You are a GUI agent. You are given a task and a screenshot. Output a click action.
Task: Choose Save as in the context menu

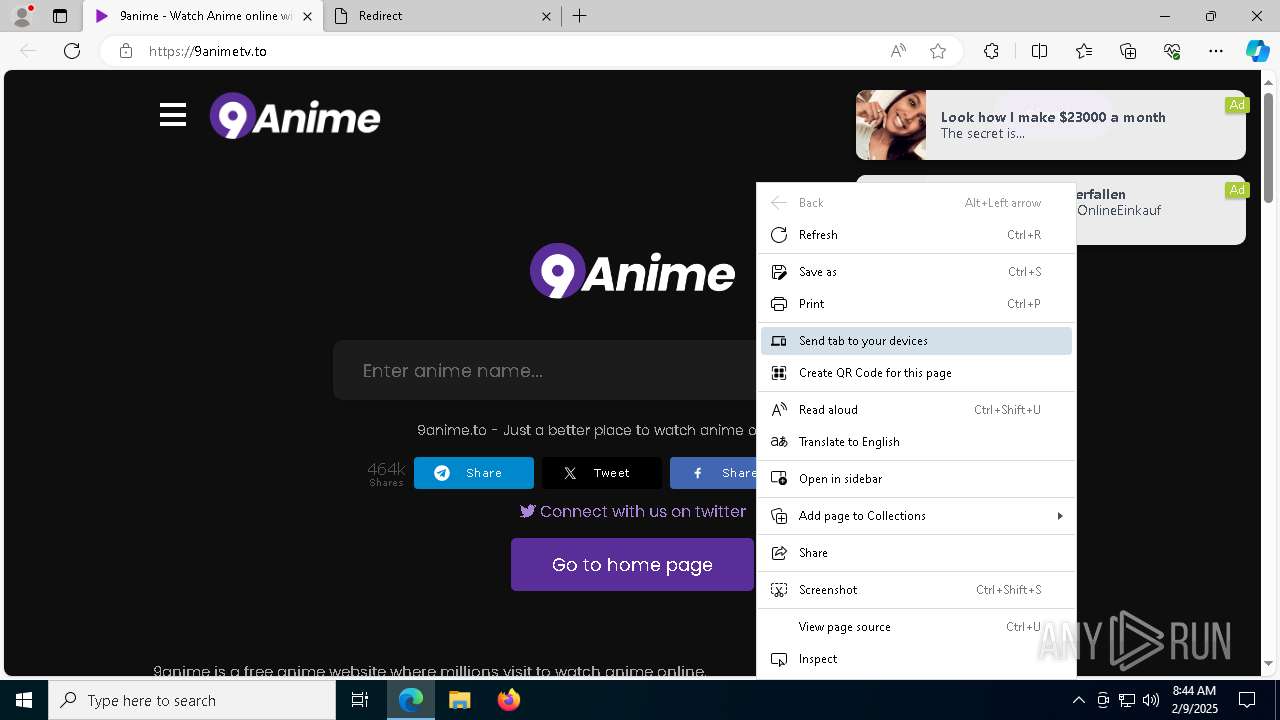coord(916,272)
